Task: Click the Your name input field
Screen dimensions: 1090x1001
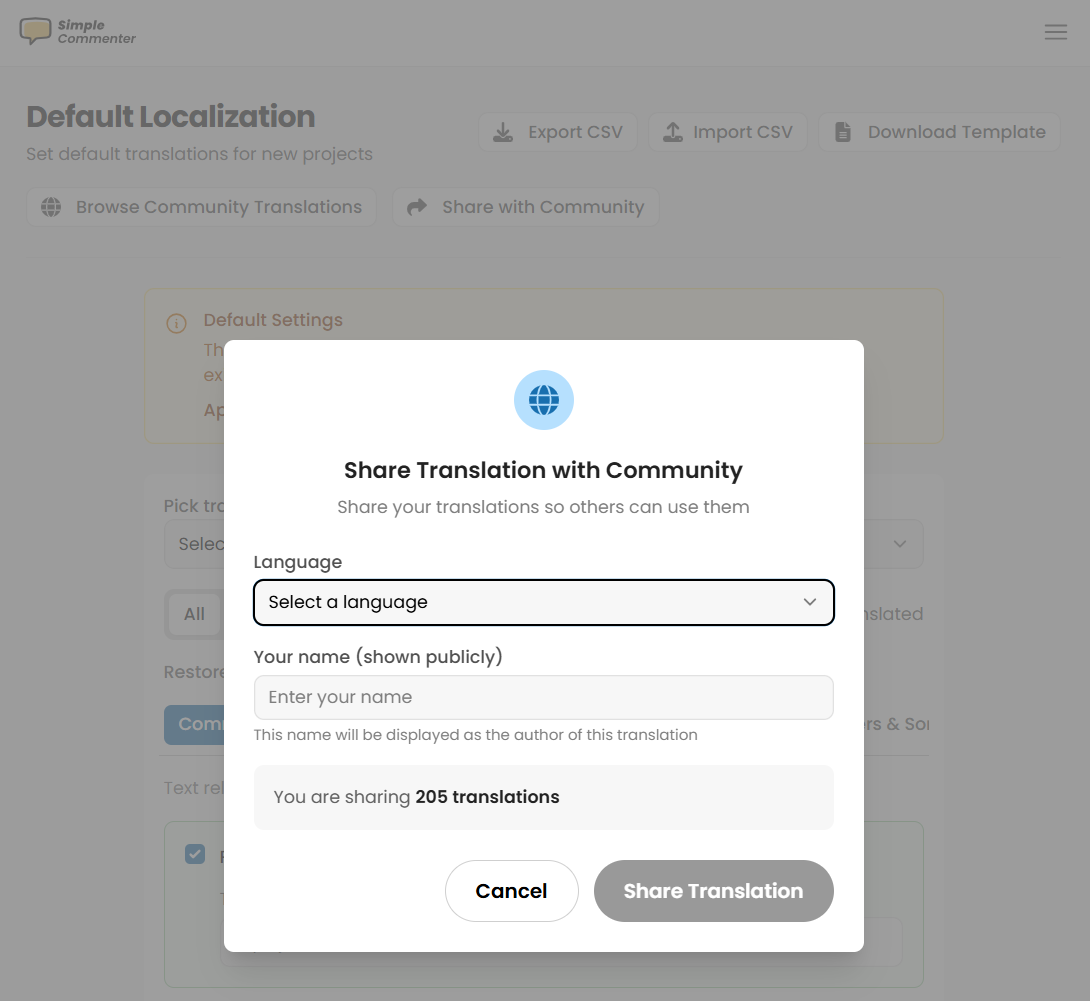Action: (543, 697)
